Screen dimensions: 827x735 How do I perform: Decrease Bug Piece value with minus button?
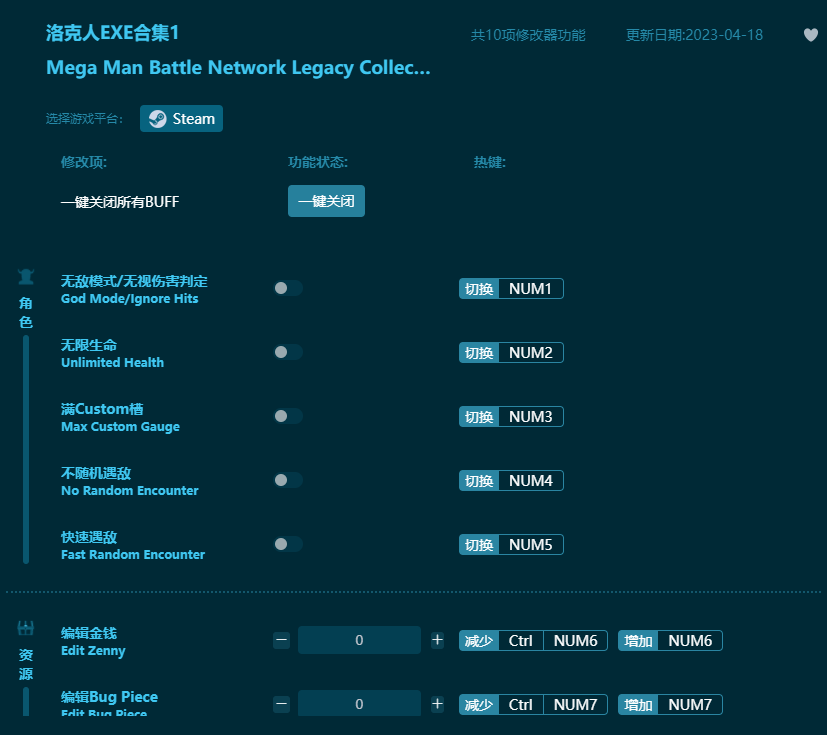[x=282, y=704]
